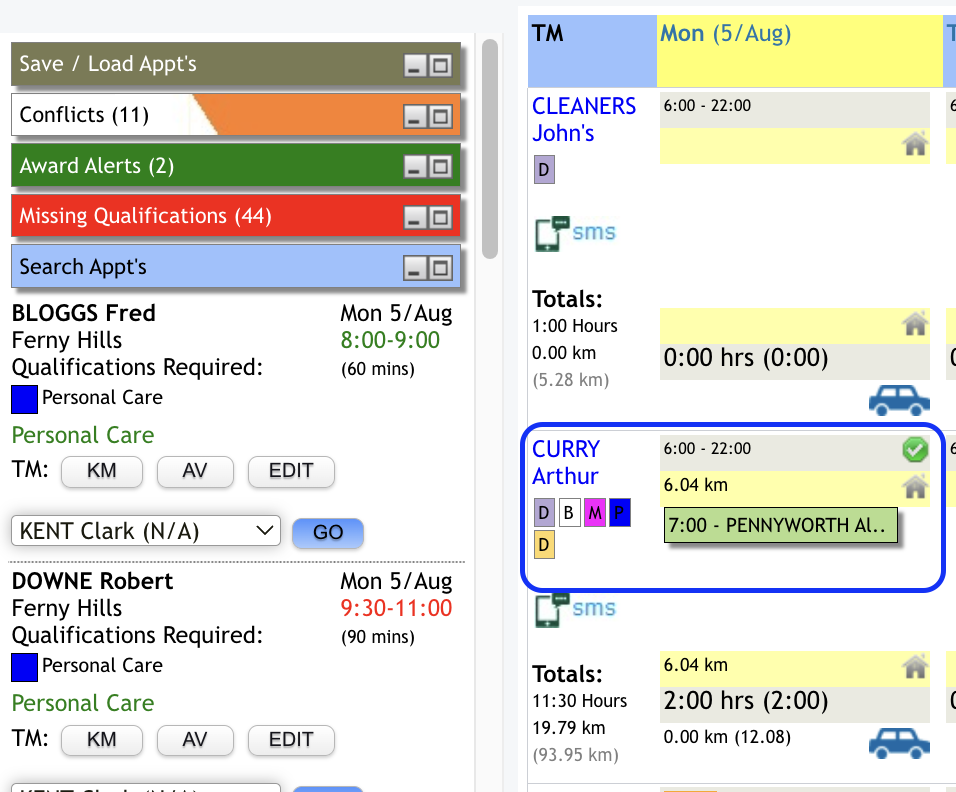Click the home icon in CLEANERS John's start row
This screenshot has width=956, height=792.
point(915,144)
